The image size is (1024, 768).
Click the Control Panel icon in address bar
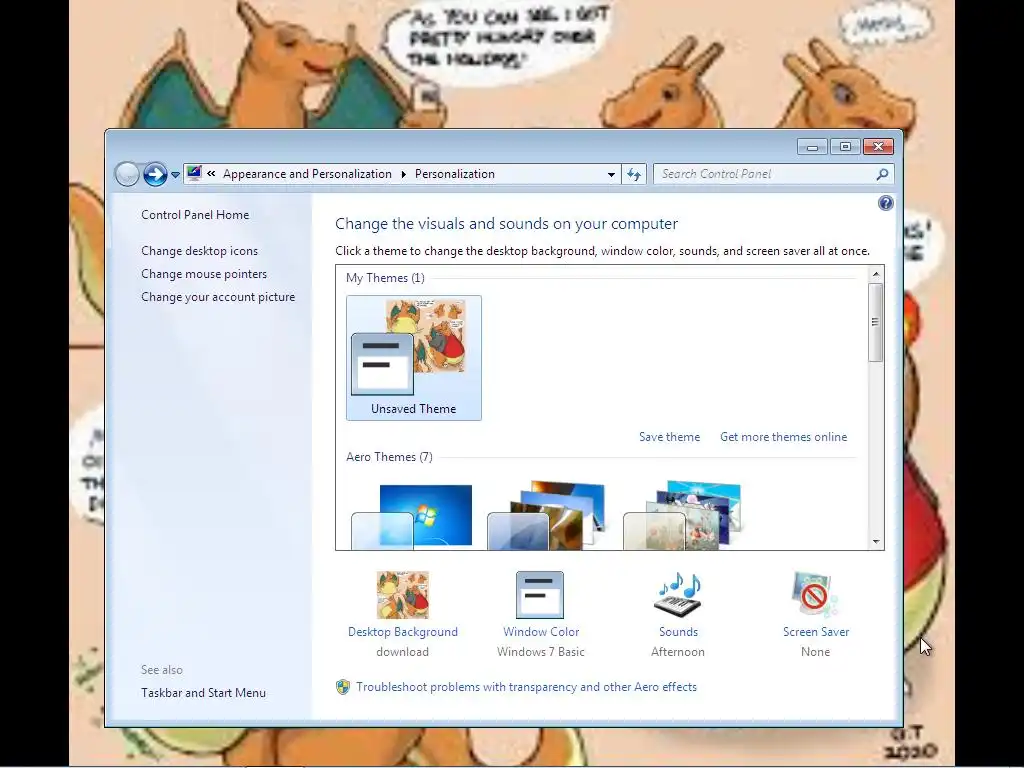(193, 173)
